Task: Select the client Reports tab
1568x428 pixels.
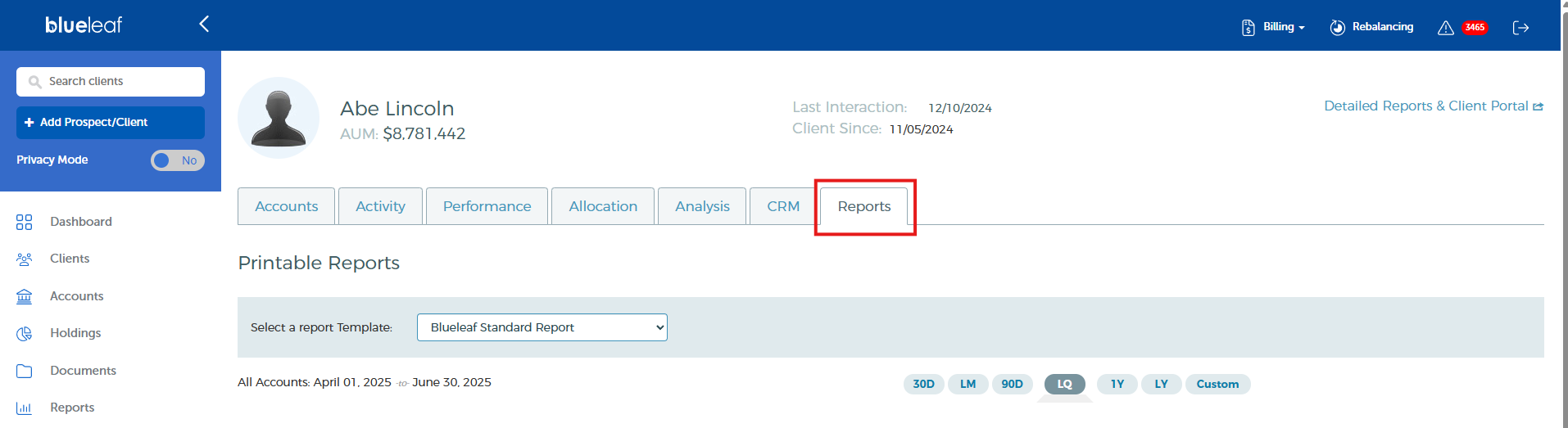Action: point(864,206)
